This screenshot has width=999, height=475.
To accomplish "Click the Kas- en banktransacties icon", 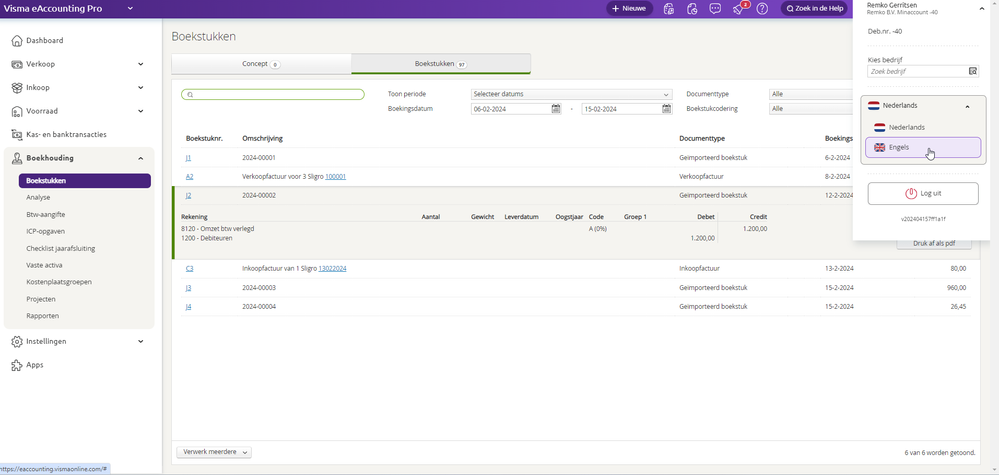I will tap(17, 134).
